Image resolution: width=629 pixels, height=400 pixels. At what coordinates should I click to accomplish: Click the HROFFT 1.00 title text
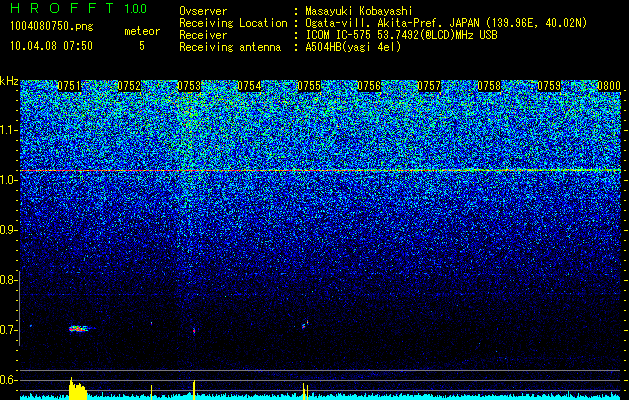pos(79,8)
